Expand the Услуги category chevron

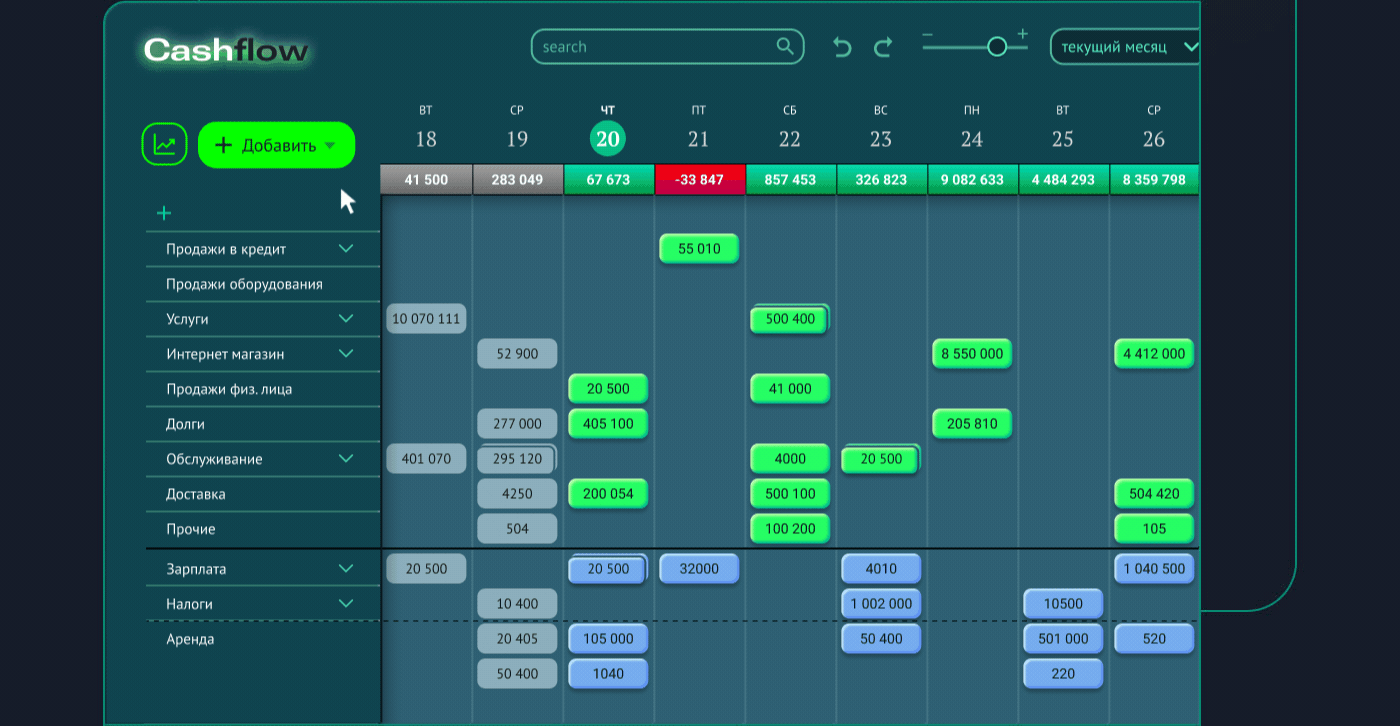coord(346,319)
